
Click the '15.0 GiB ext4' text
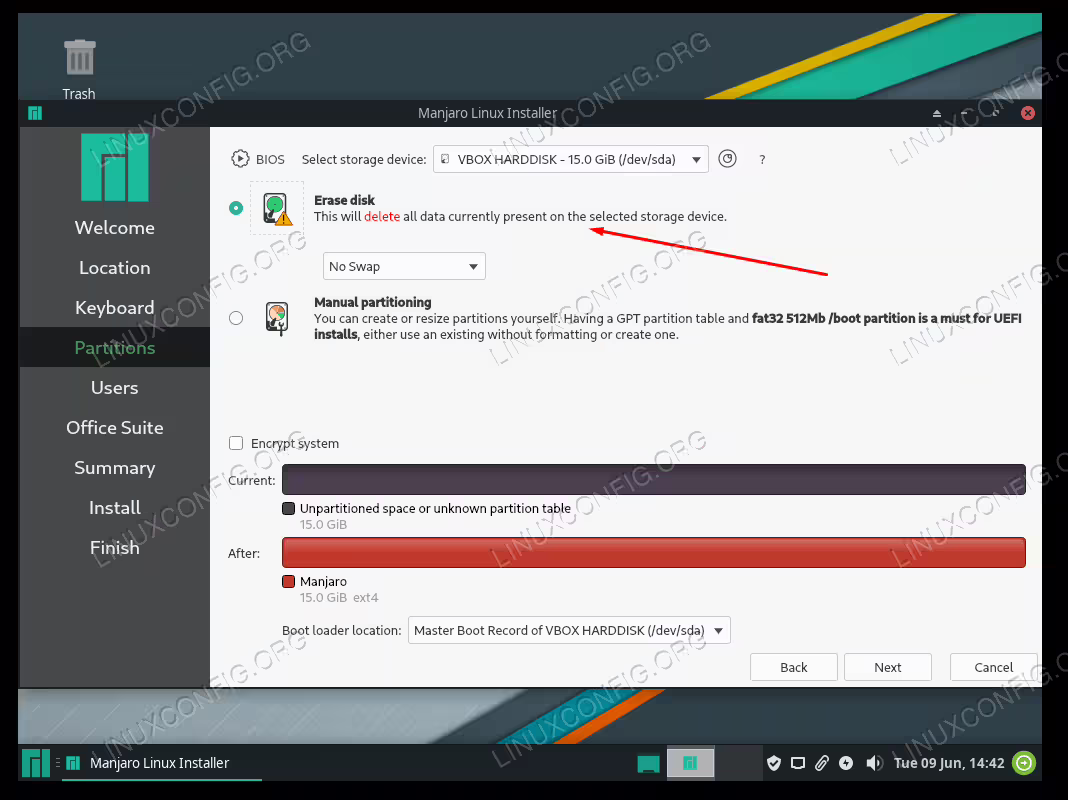coord(339,597)
